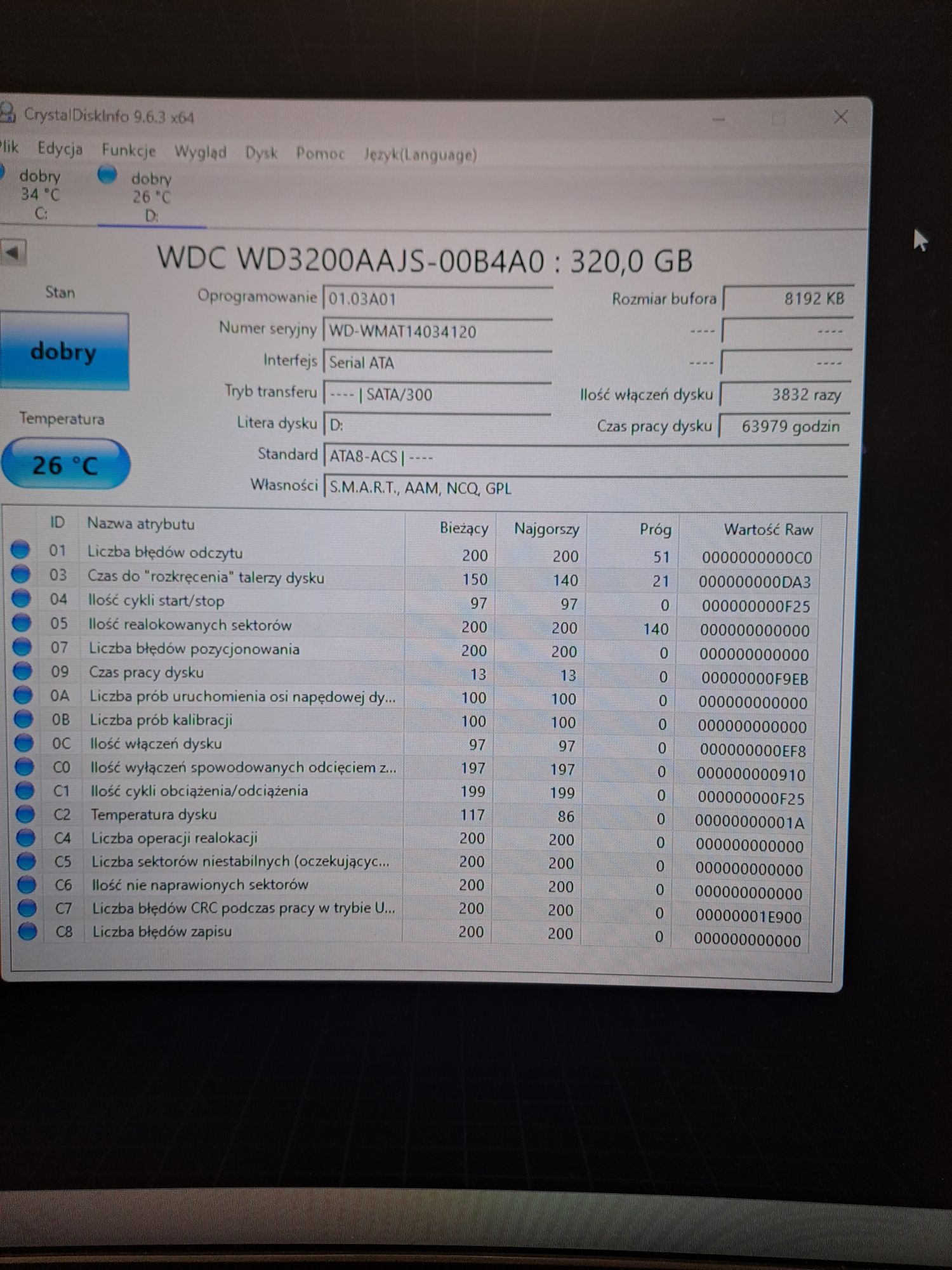952x1270 pixels.
Task: Click status circle of attribute 09 row
Action: click(x=22, y=671)
